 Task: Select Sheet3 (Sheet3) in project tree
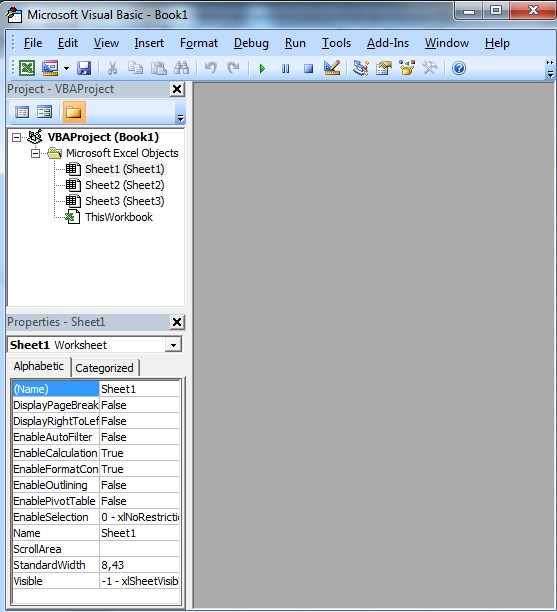click(125, 201)
